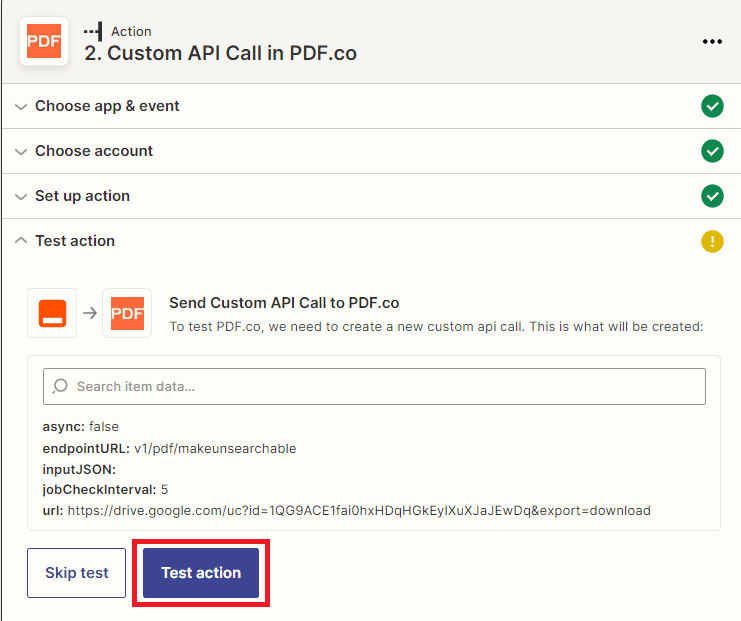Click PDF.co icon in the test section
The width and height of the screenshot is (741, 621).
tap(127, 313)
